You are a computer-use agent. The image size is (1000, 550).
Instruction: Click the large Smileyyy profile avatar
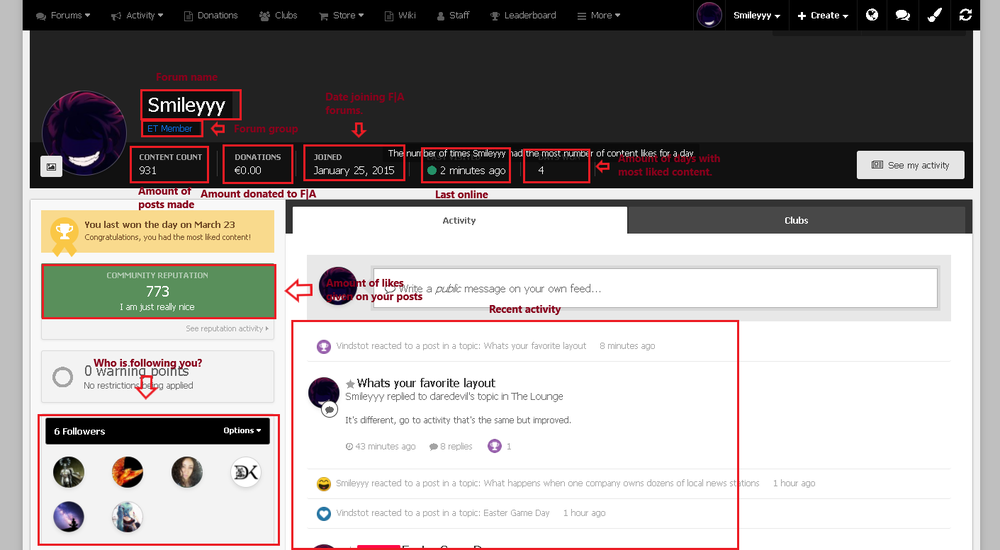[x=84, y=133]
